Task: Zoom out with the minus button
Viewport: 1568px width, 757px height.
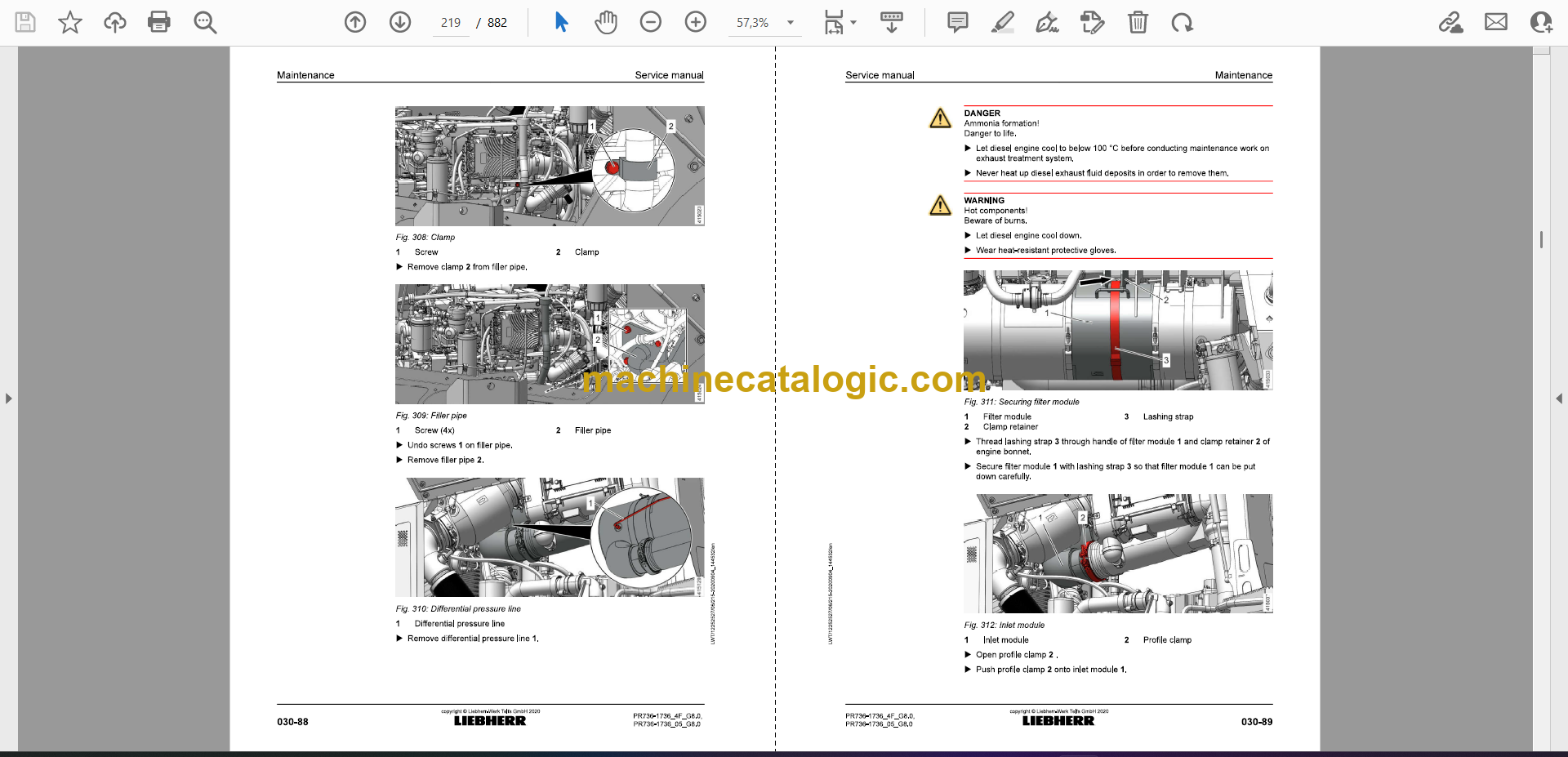Action: click(651, 22)
